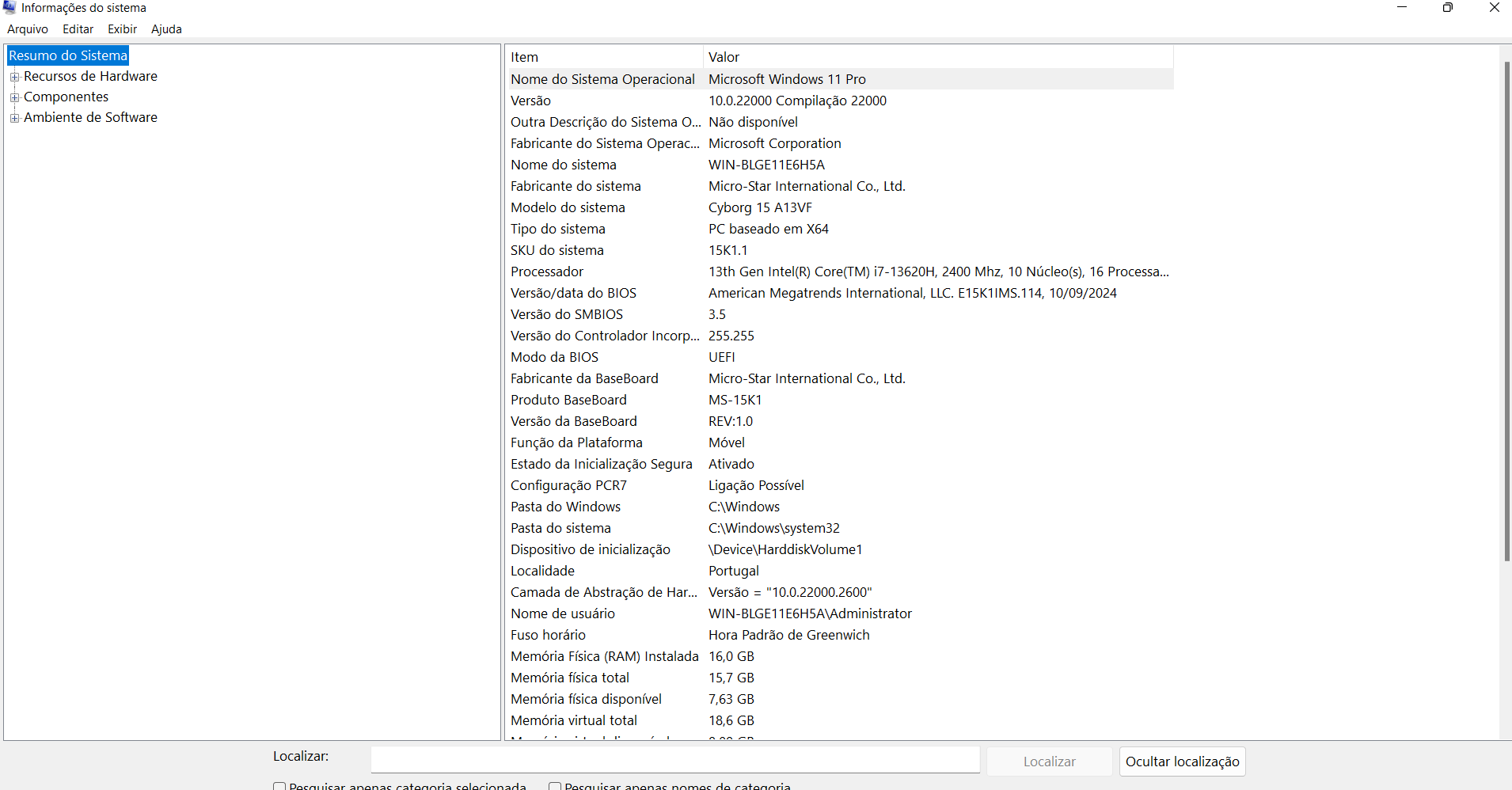
Task: Select Função da Plataforma row
Action: [839, 442]
